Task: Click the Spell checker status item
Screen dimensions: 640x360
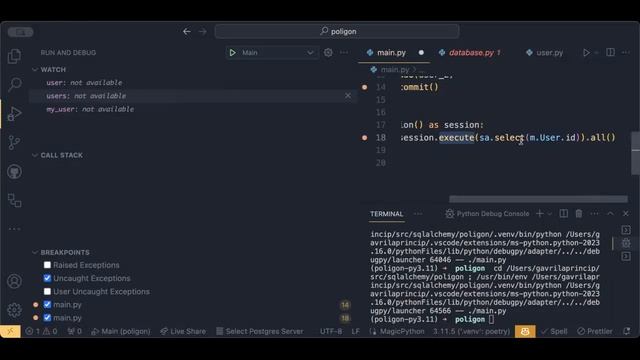Action: pos(554,331)
